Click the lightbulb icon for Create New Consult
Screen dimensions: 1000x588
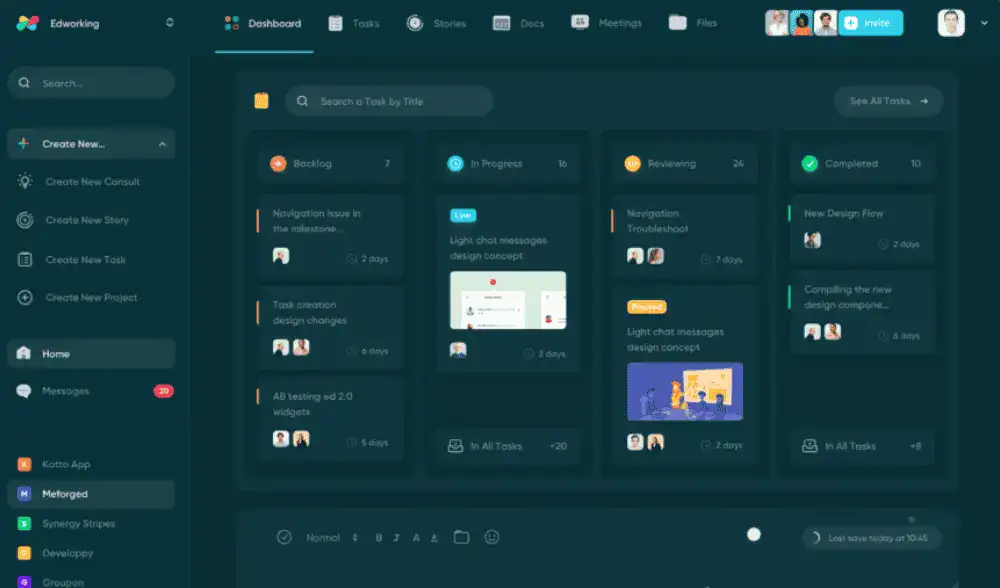tap(25, 182)
